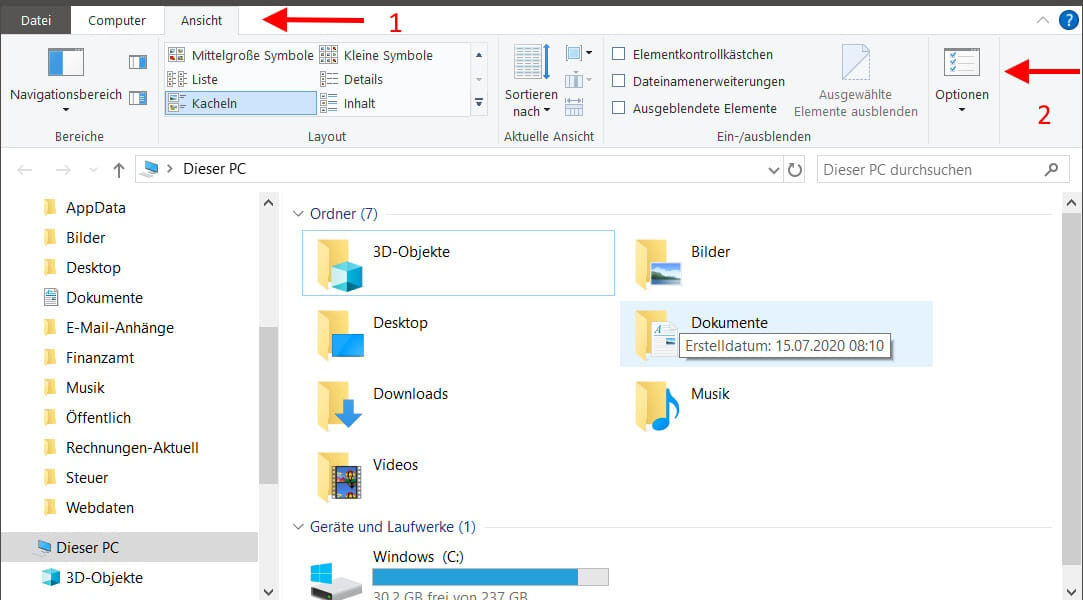This screenshot has height=600, width=1083.
Task: Open Rechnungen-Aktuell in navigation tree
Action: click(132, 447)
